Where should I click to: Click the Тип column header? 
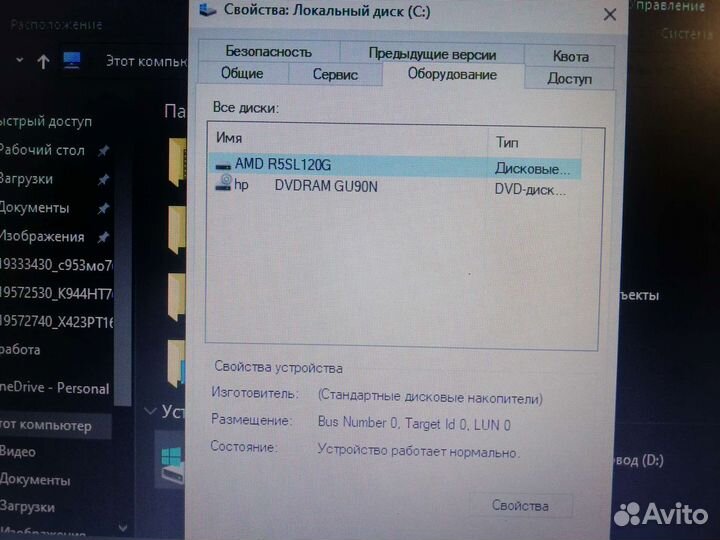pos(534,142)
